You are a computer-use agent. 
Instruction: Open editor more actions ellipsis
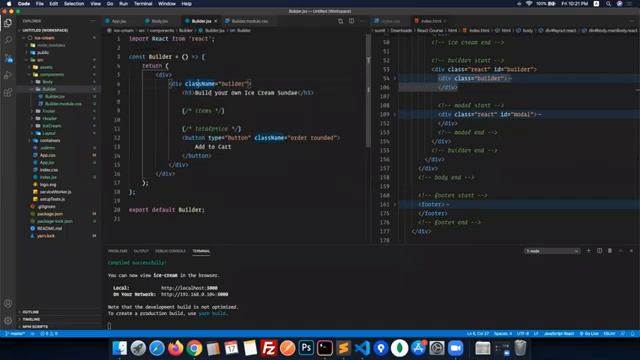[x=362, y=21]
